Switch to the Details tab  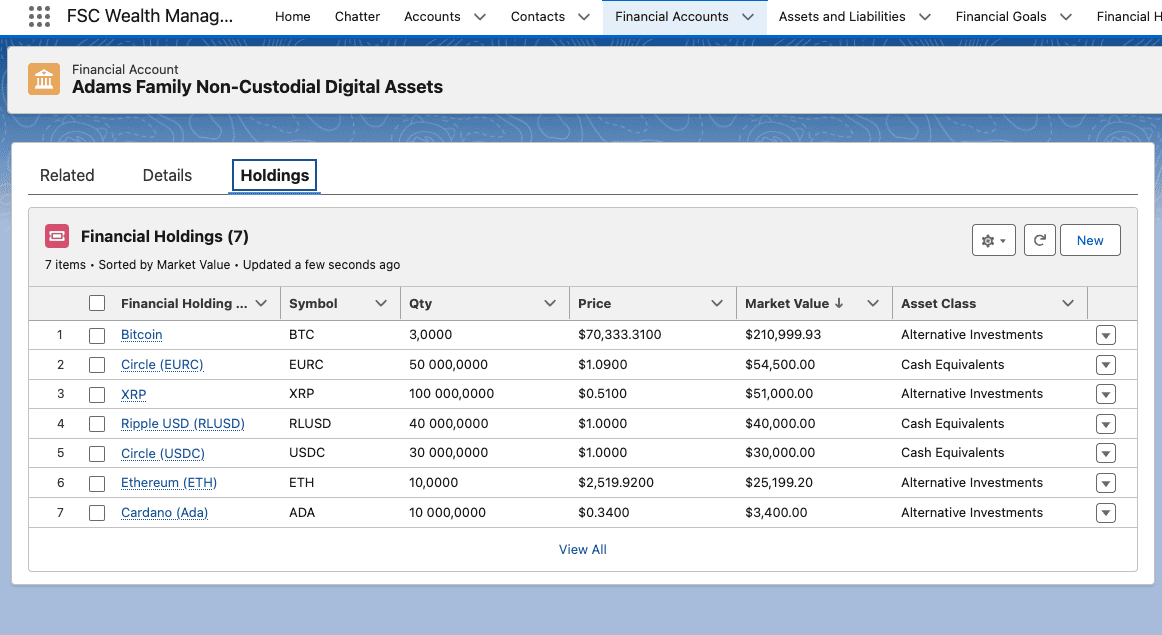(x=167, y=176)
